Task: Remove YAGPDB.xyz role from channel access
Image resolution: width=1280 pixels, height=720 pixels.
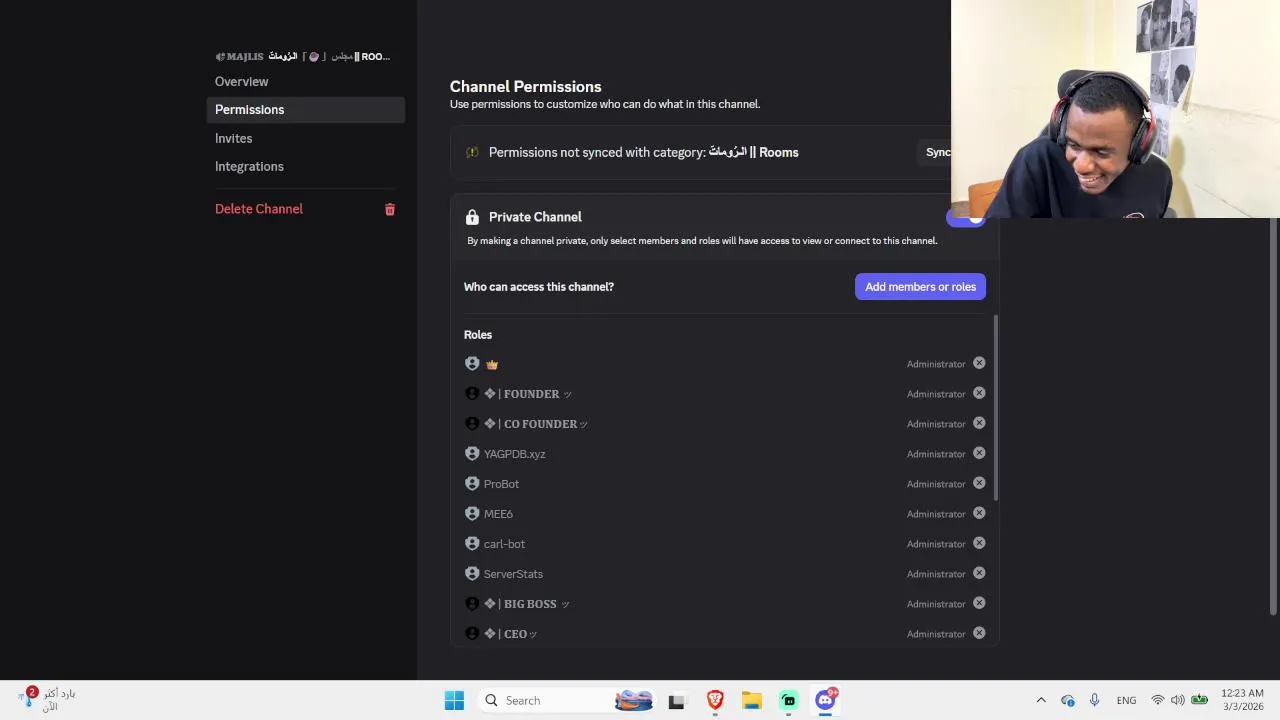Action: point(979,453)
